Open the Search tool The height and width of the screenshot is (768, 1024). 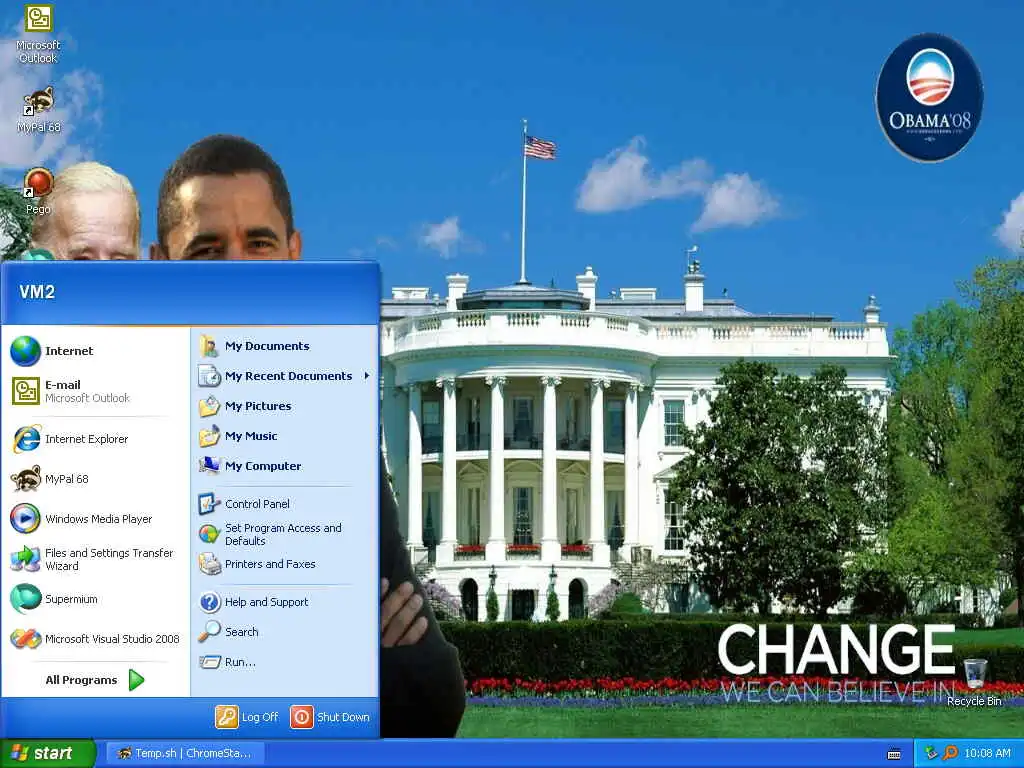coord(285,632)
